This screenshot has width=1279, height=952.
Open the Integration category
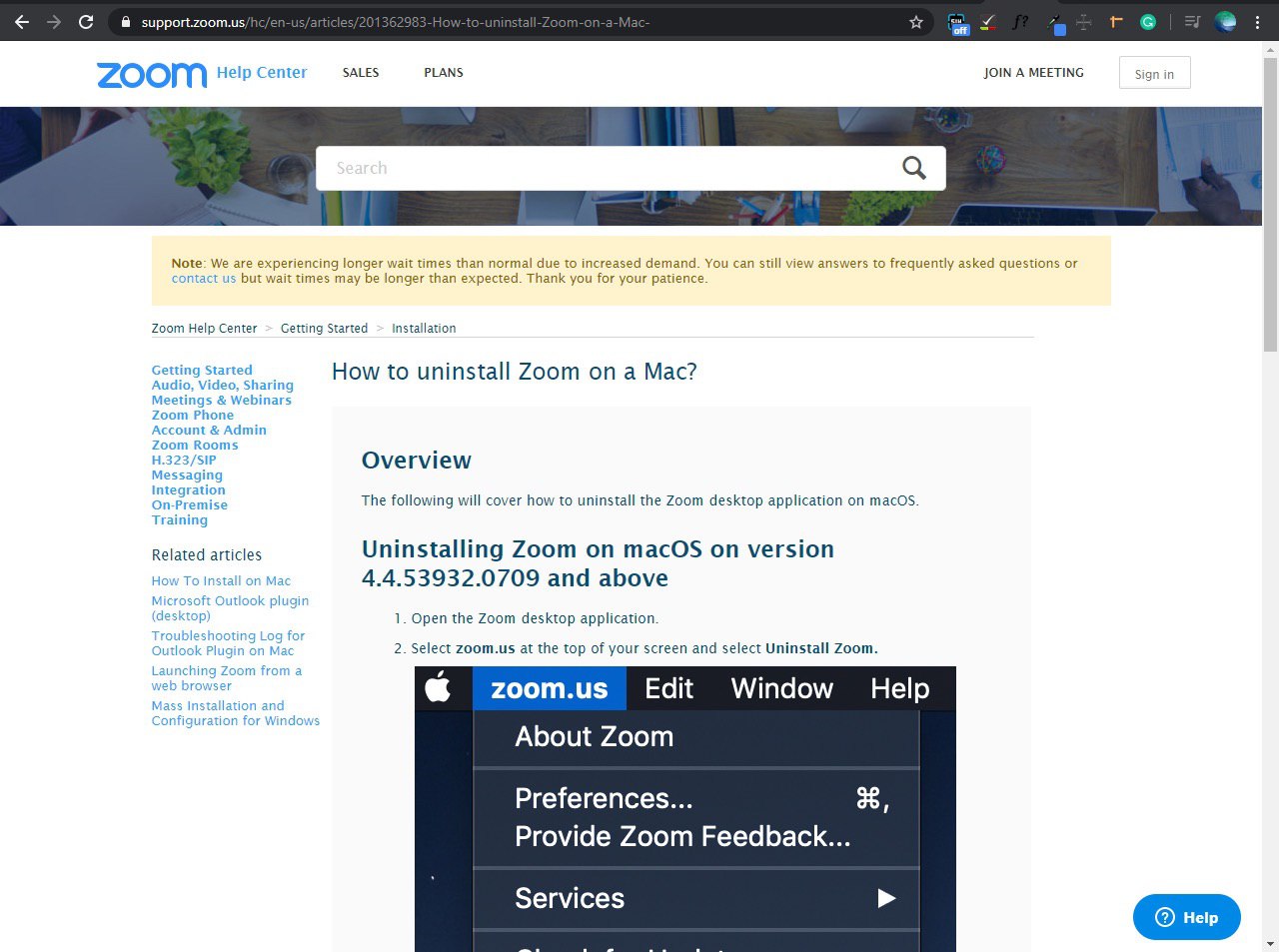[x=189, y=489]
